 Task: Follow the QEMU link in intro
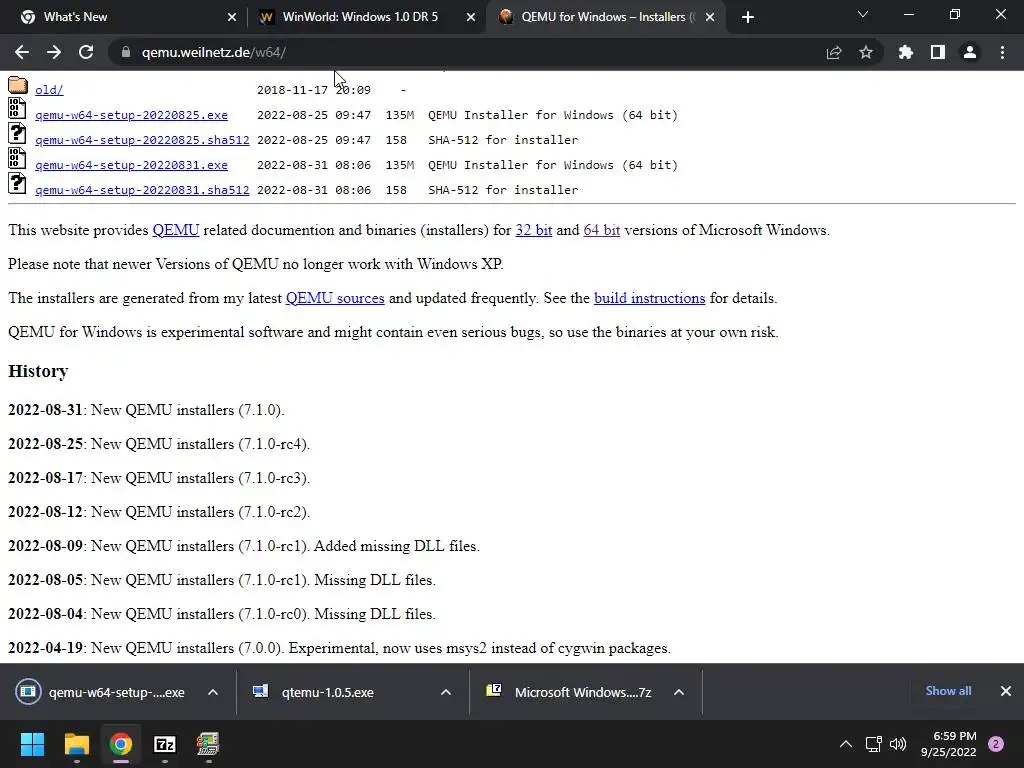click(x=176, y=230)
